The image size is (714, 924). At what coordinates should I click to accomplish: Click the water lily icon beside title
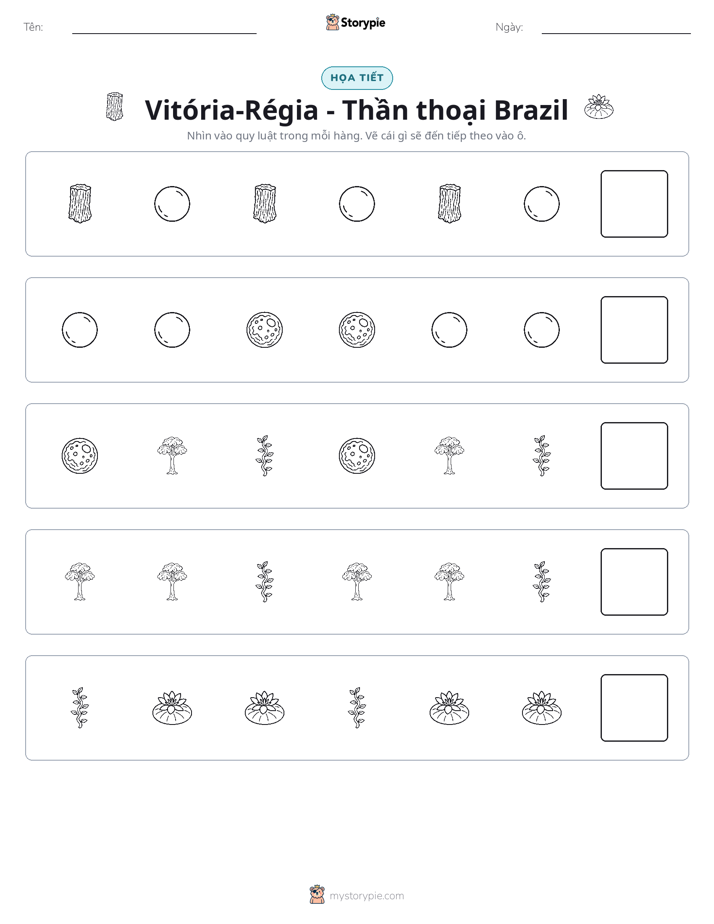tap(599, 107)
